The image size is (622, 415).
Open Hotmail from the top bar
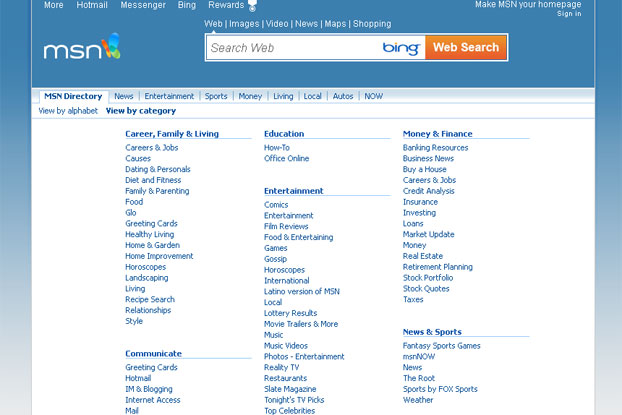pos(92,5)
